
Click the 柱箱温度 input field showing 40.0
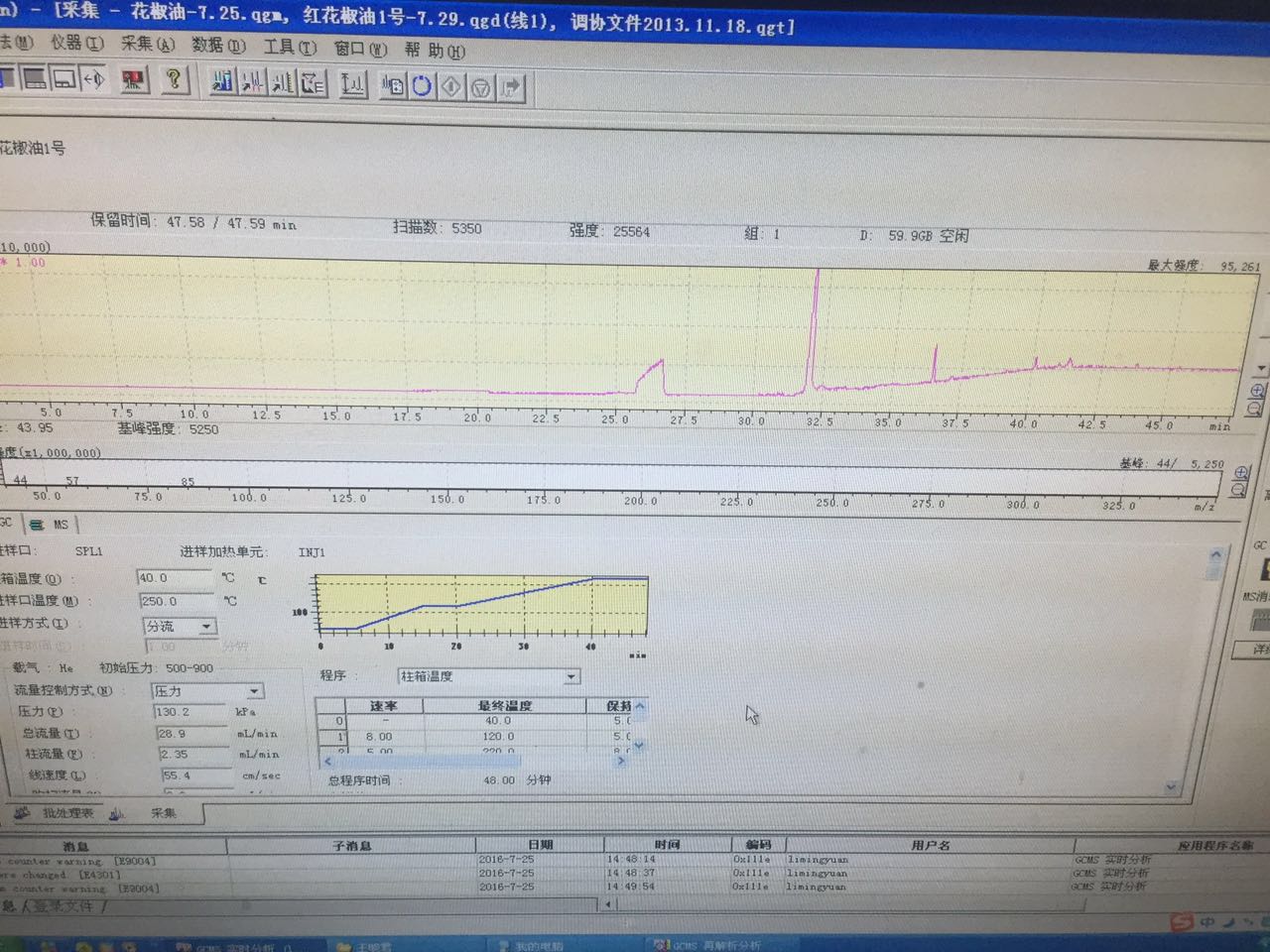coord(175,578)
